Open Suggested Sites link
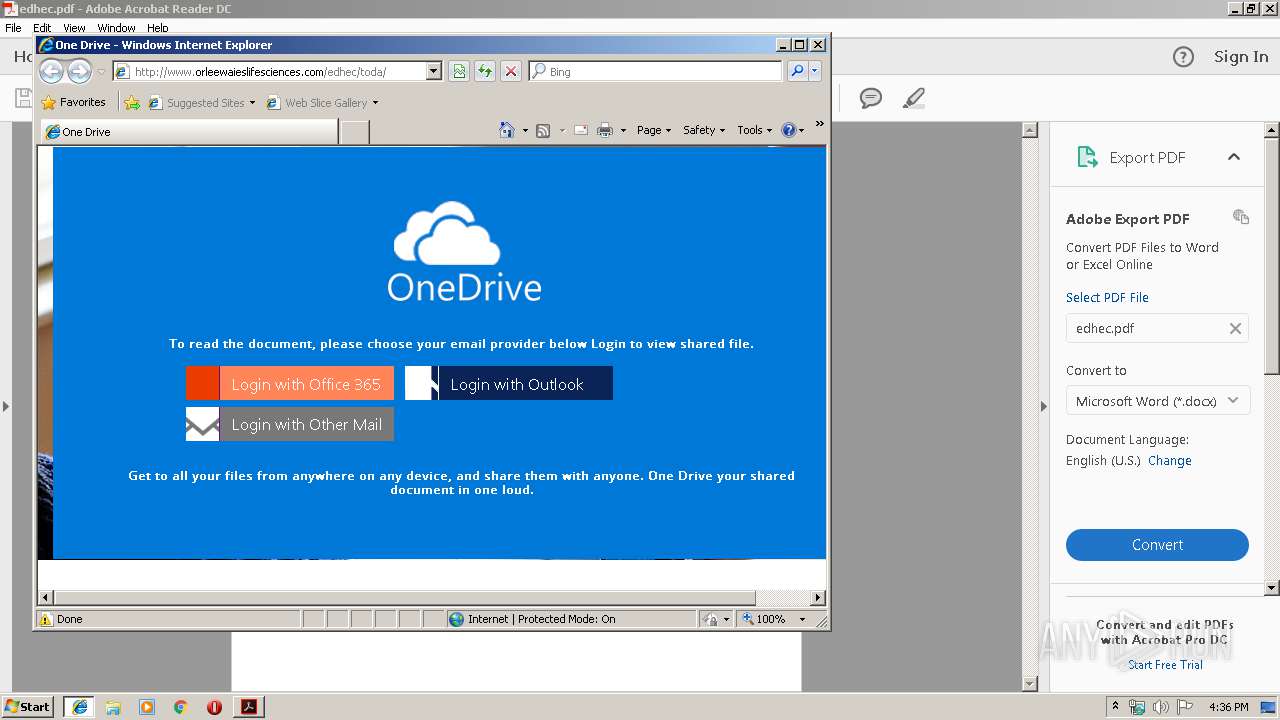This screenshot has height=720, width=1280. coord(201,102)
